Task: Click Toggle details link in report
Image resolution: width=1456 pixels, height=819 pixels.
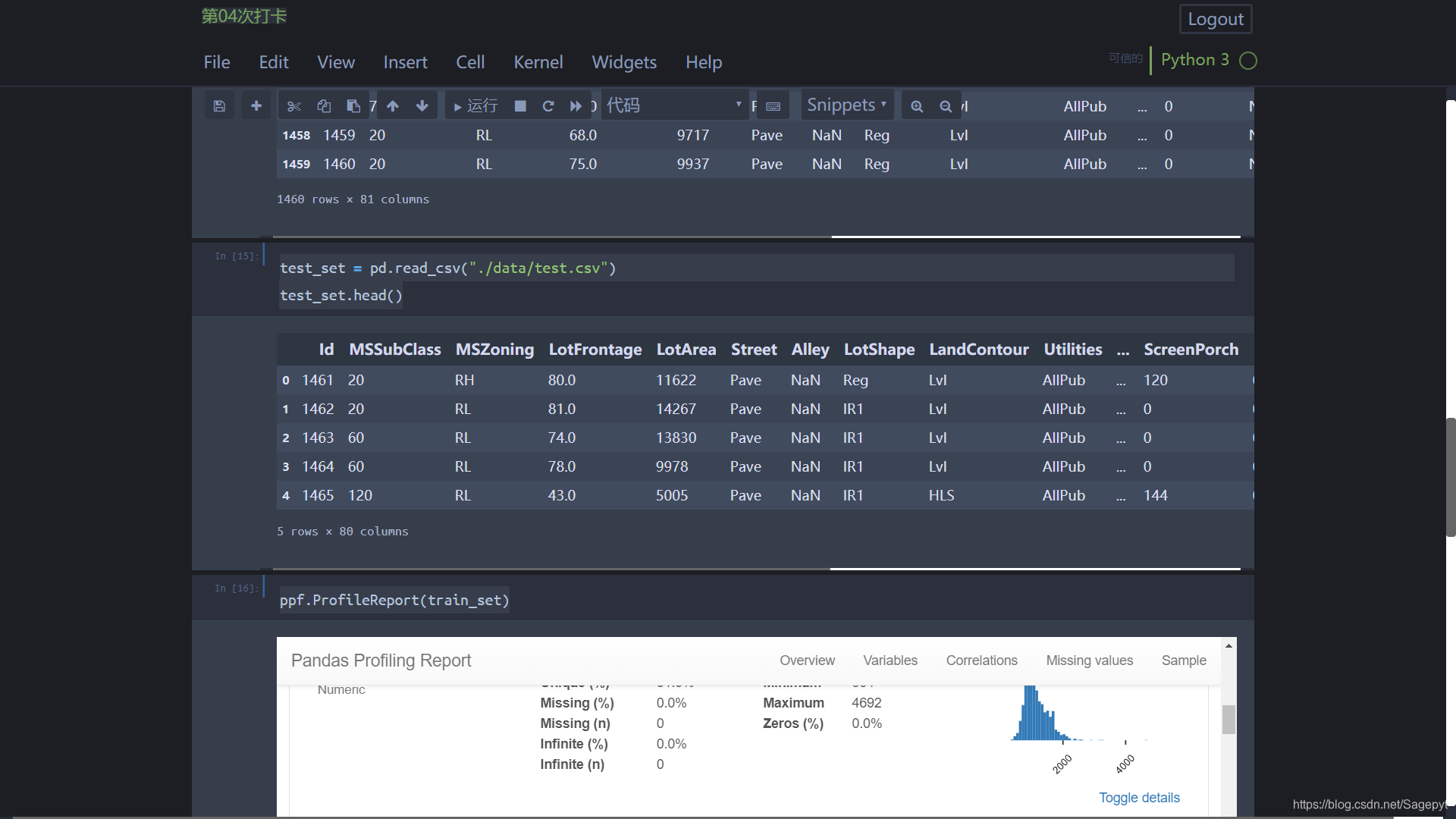Action: [1139, 798]
